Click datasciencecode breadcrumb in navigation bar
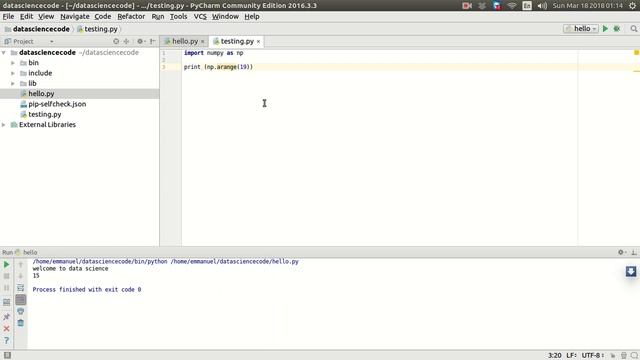The height and width of the screenshot is (360, 640). click(41, 29)
